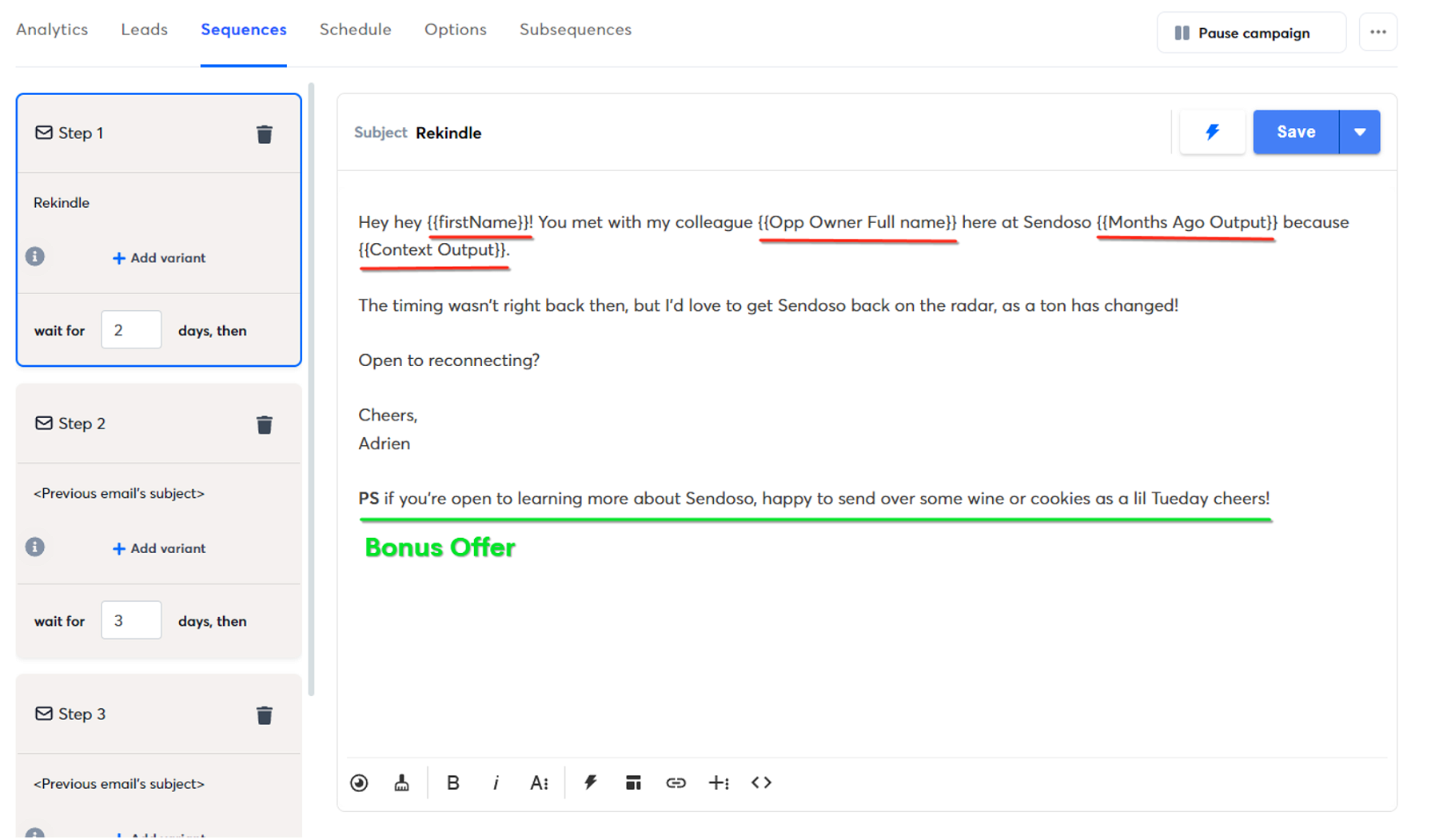Open the code view editor
Viewport: 1439px width, 840px height.
pyautogui.click(x=761, y=782)
